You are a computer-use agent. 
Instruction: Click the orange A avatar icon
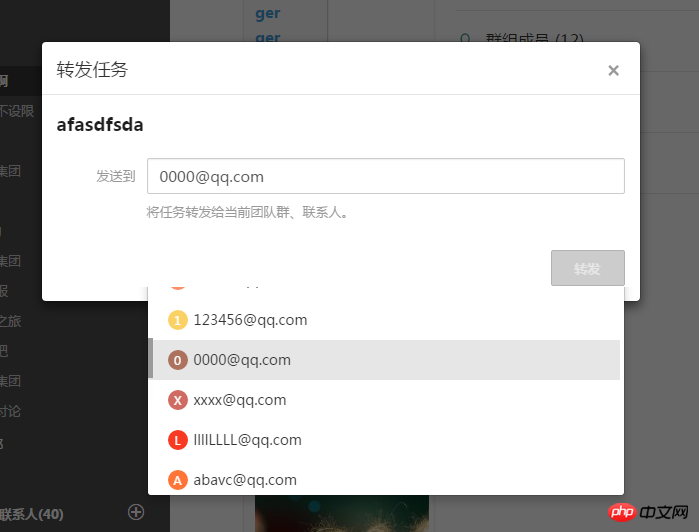pos(177,480)
